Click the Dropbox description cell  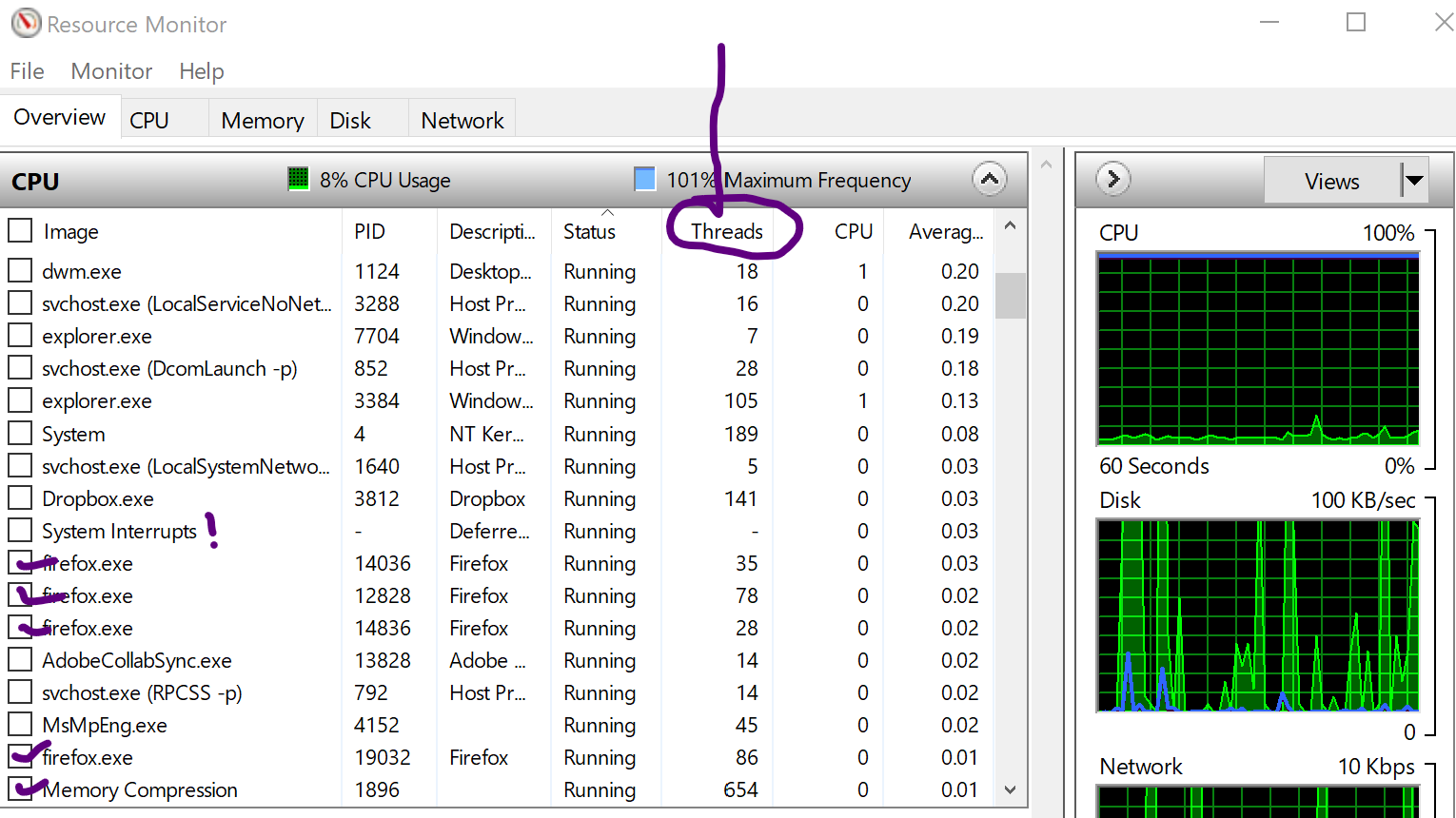487,499
